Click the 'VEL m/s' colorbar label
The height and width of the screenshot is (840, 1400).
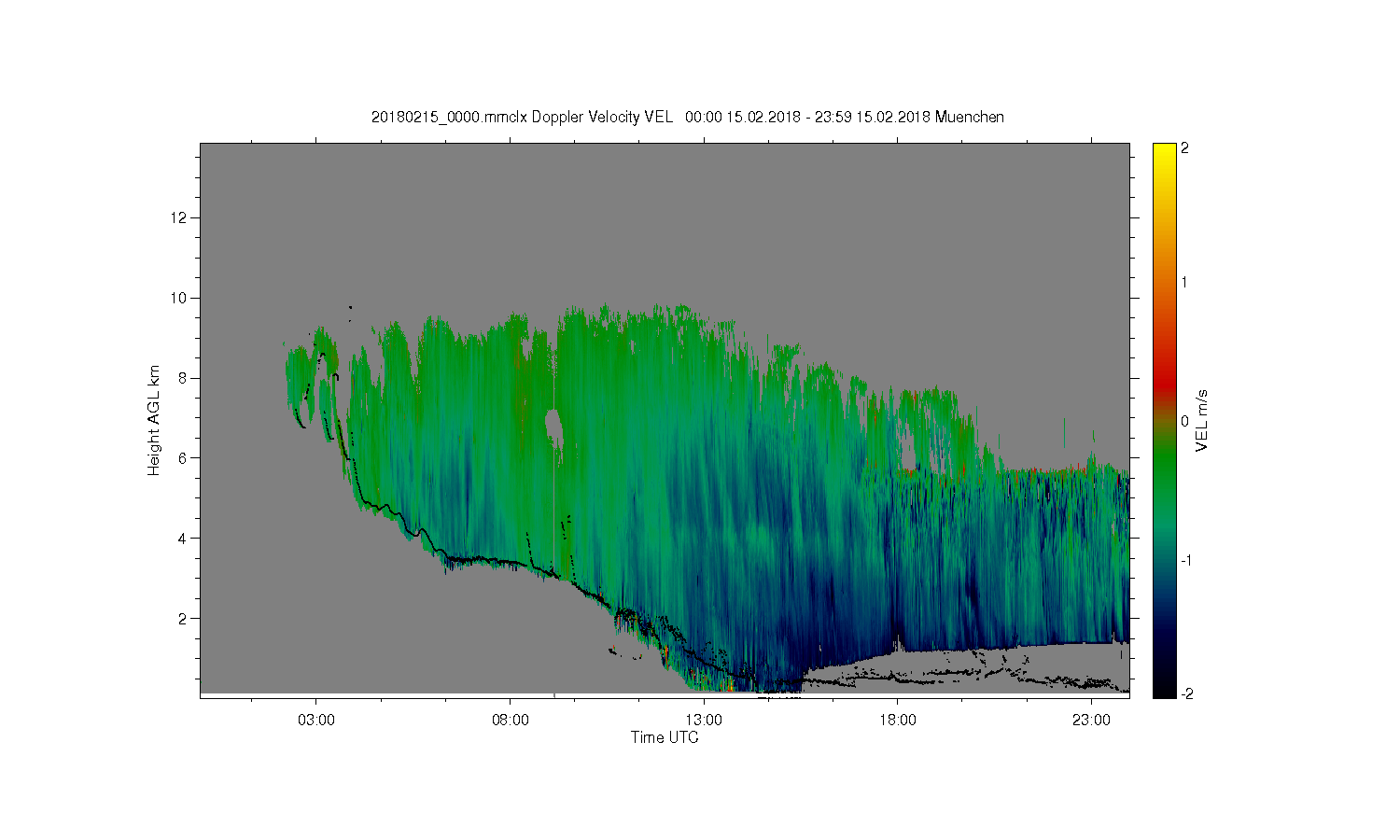pos(1202,420)
